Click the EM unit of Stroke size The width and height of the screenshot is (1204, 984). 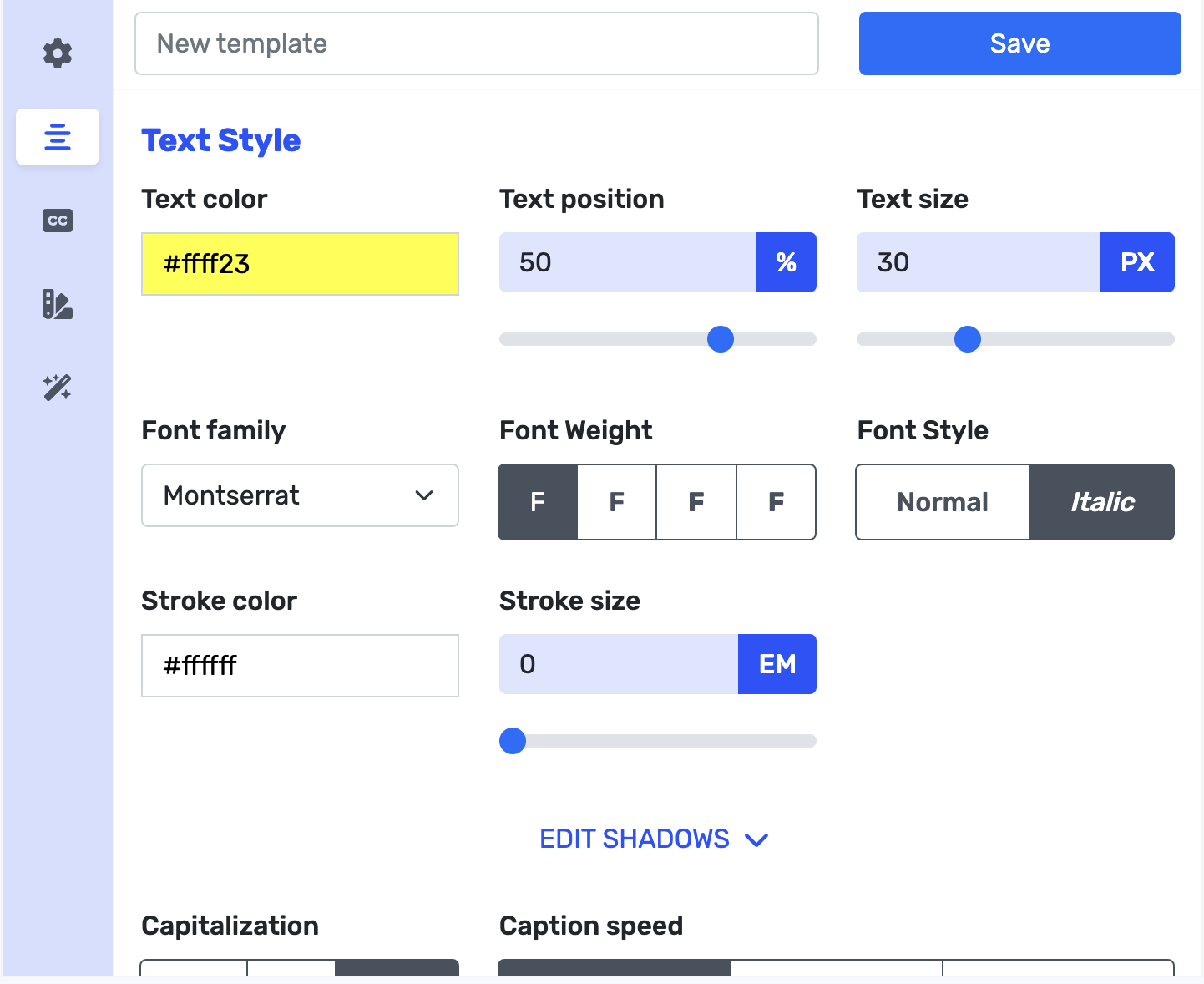[777, 664]
